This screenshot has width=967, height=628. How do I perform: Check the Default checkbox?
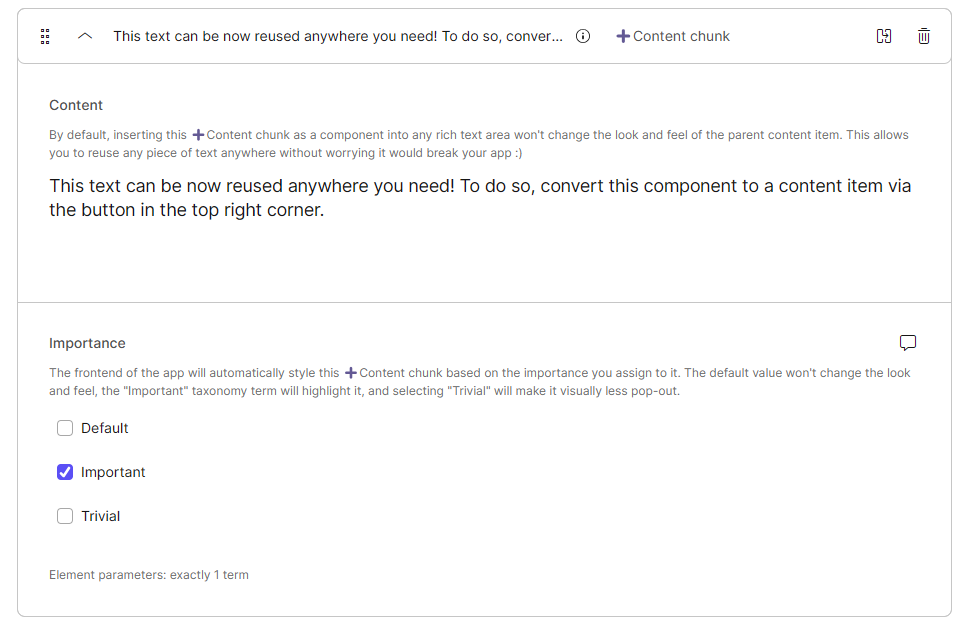[65, 427]
